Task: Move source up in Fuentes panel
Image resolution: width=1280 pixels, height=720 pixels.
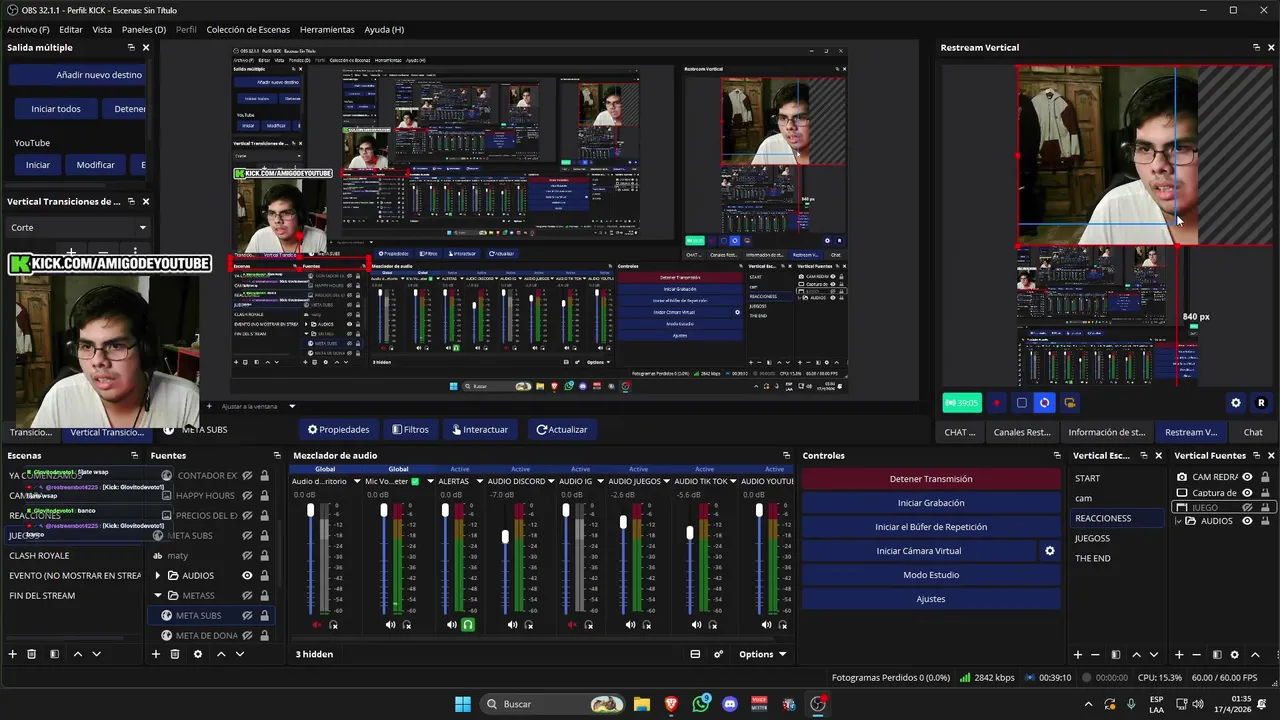Action: pyautogui.click(x=221, y=654)
